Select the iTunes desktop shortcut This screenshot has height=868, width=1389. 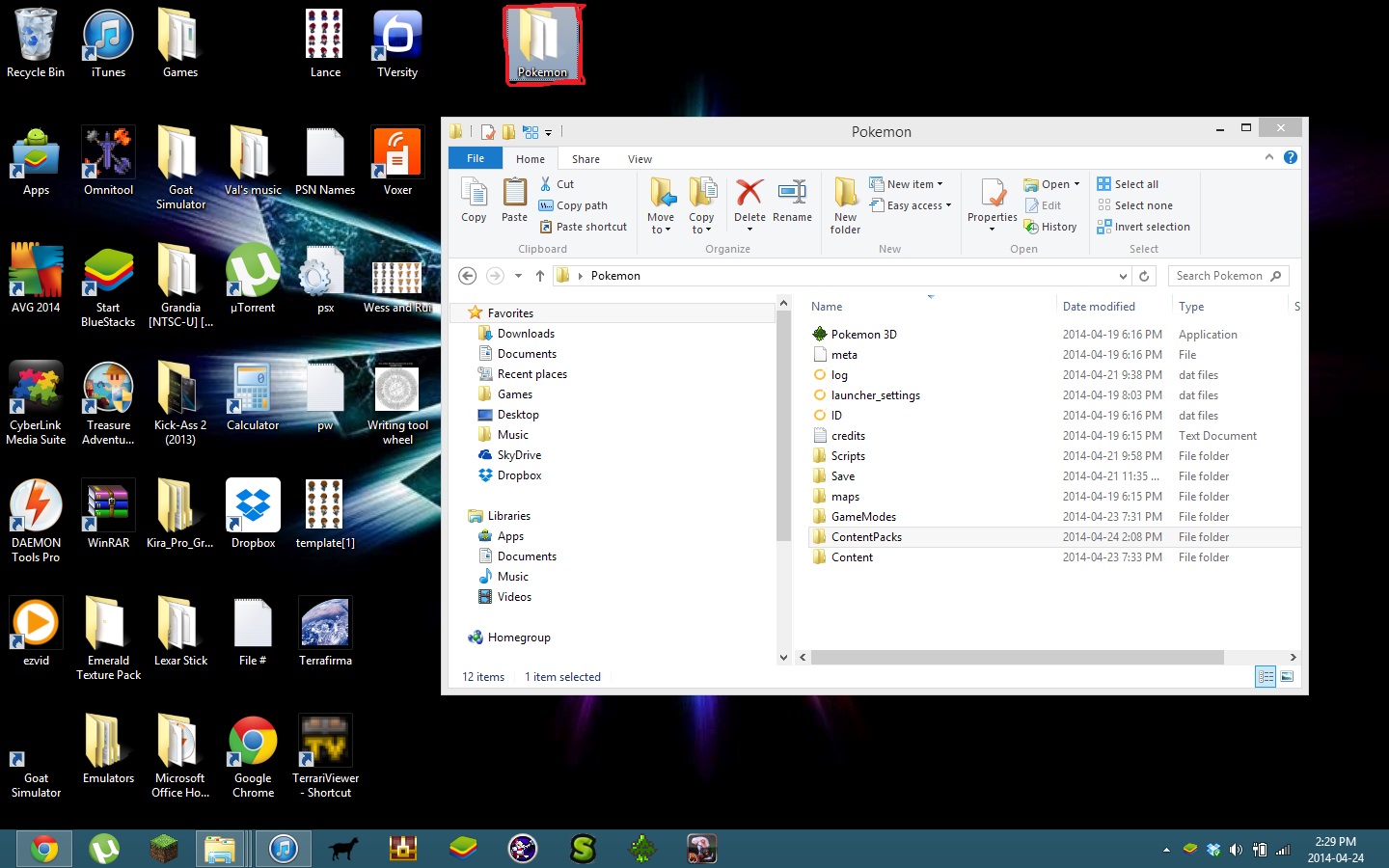(x=108, y=44)
